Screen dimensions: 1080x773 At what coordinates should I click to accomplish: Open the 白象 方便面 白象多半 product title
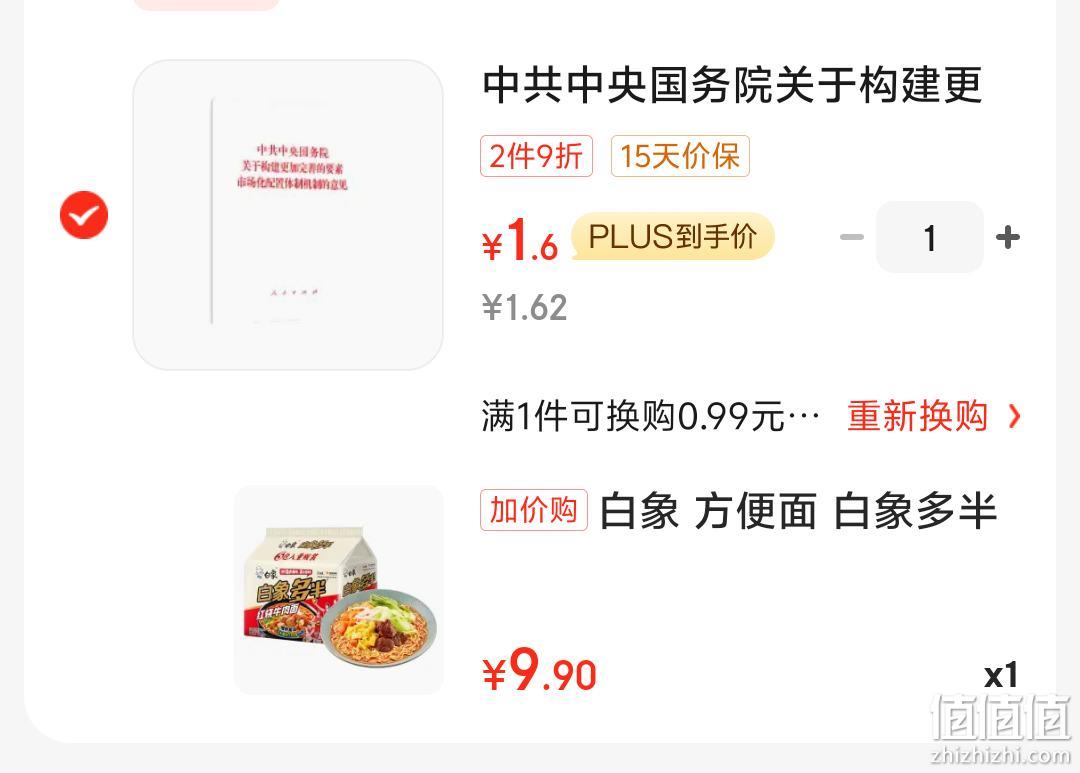coord(798,511)
